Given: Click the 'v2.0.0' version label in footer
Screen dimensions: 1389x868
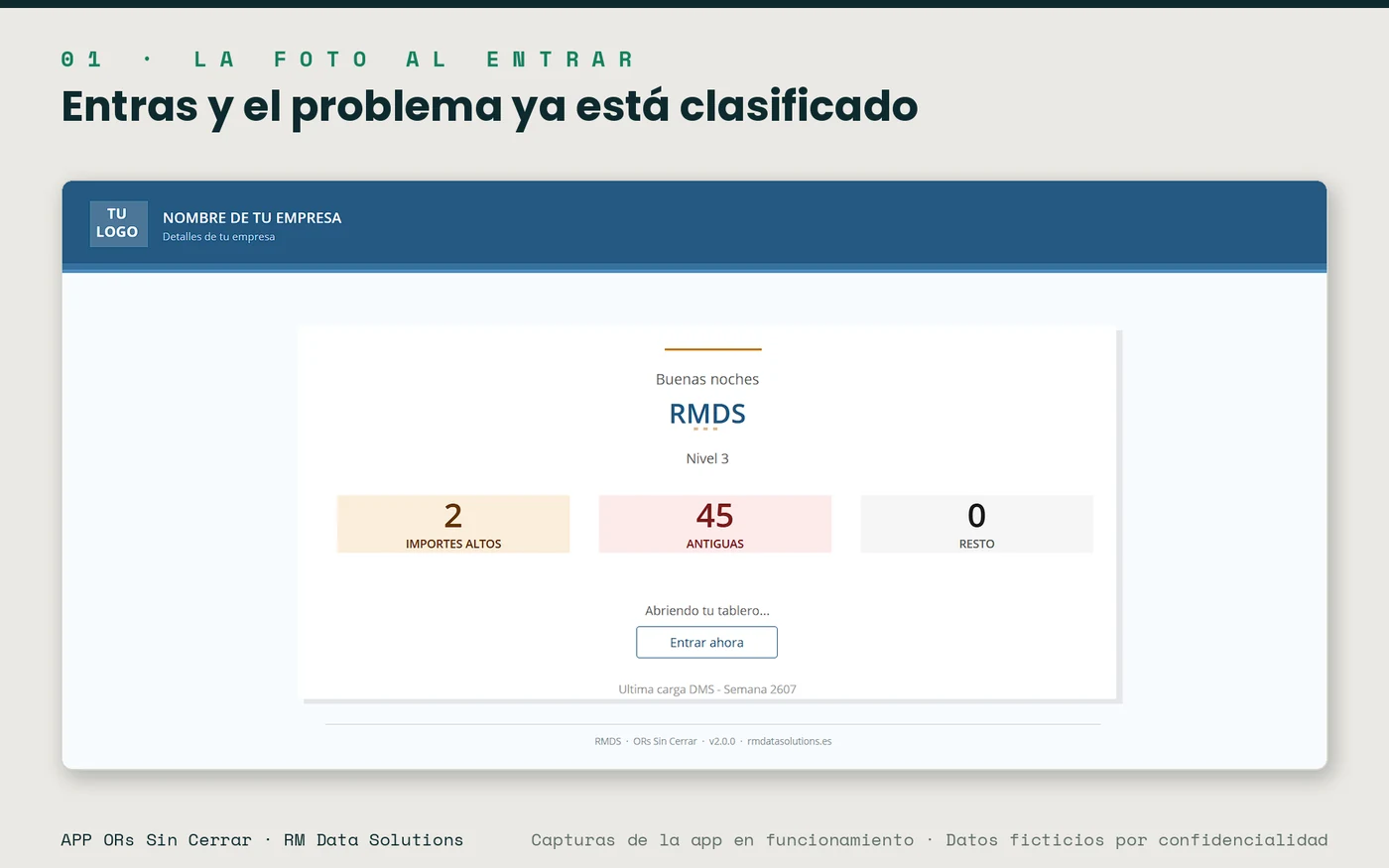Looking at the screenshot, I should pos(722,741).
